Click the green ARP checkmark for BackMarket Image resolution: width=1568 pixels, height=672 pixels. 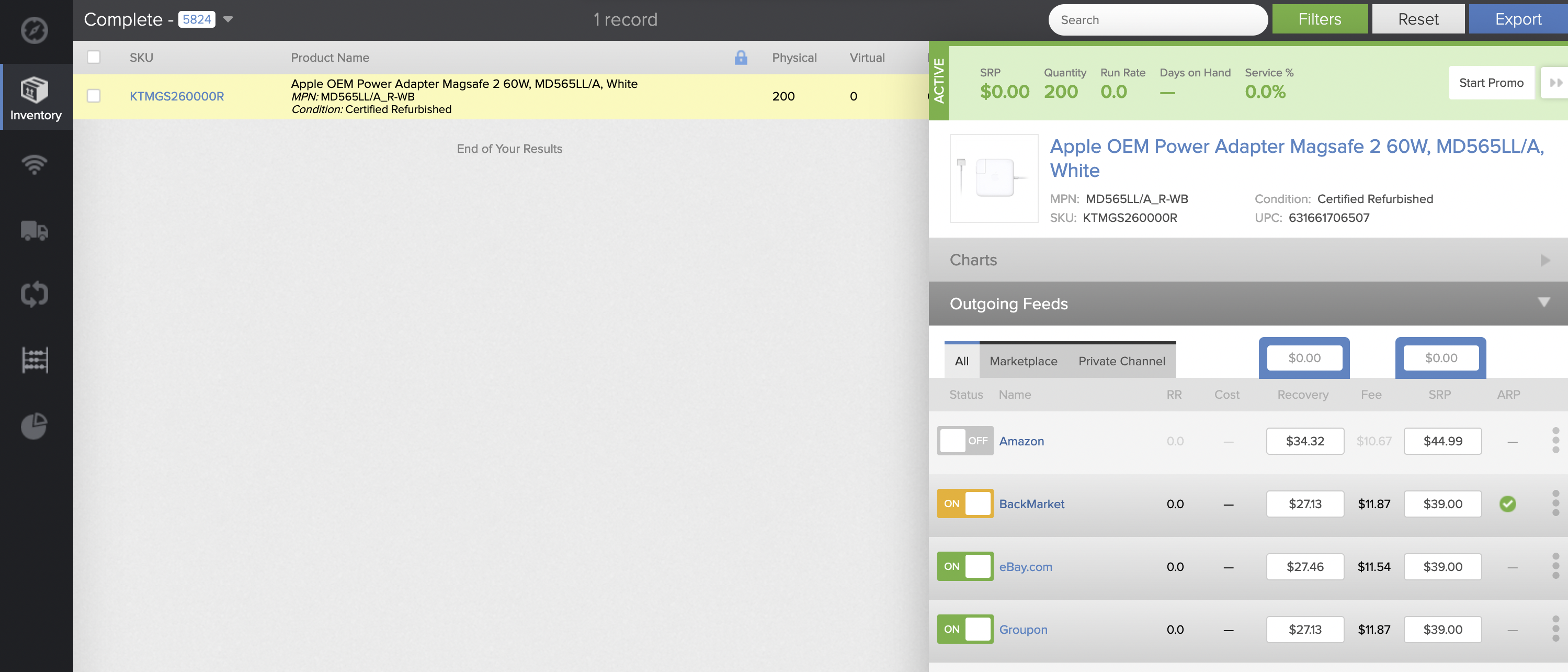1508,504
